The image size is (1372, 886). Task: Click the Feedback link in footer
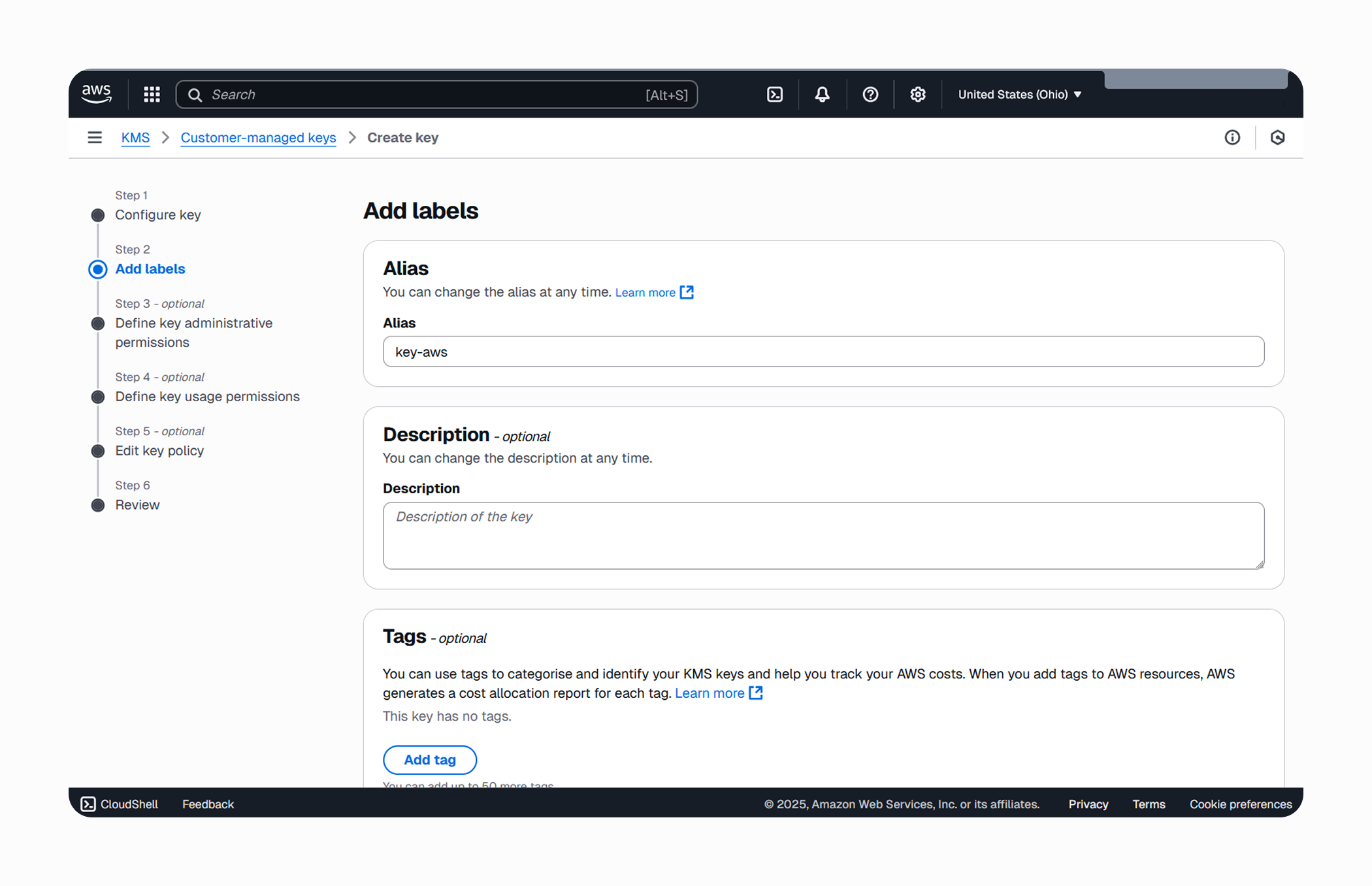click(208, 804)
